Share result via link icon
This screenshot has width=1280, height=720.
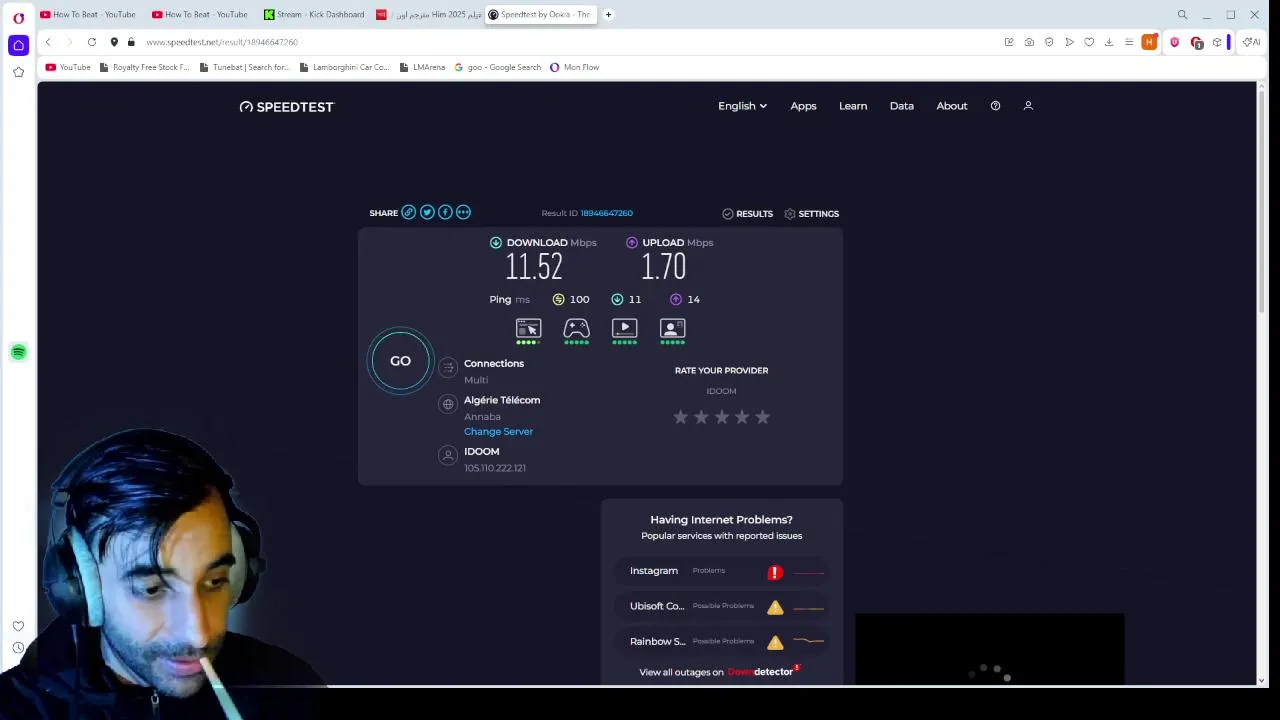coord(408,212)
